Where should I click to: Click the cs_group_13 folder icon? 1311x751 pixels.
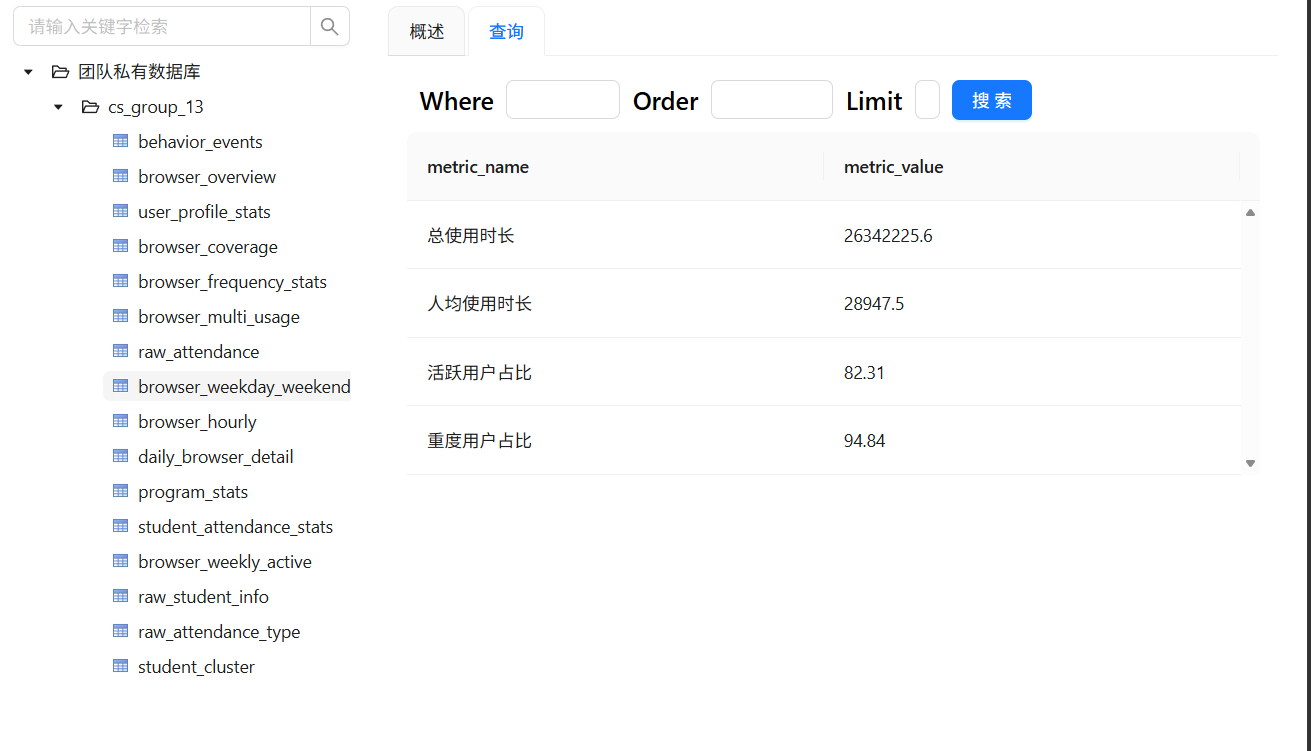pyautogui.click(x=90, y=107)
